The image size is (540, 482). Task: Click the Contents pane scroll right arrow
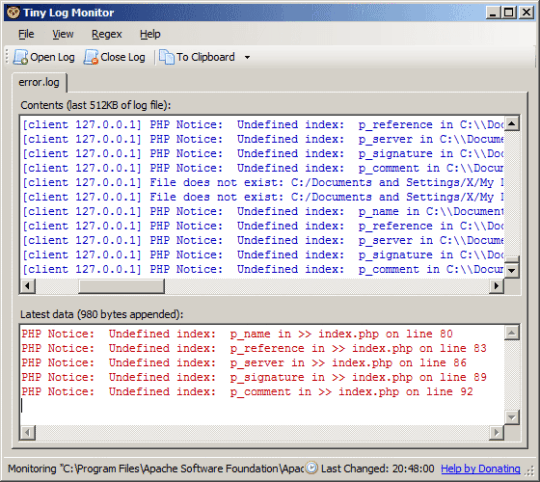point(496,286)
